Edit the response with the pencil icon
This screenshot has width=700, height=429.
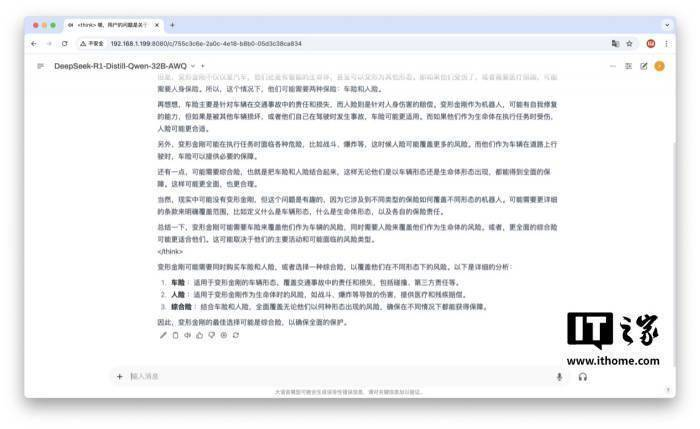coord(163,335)
